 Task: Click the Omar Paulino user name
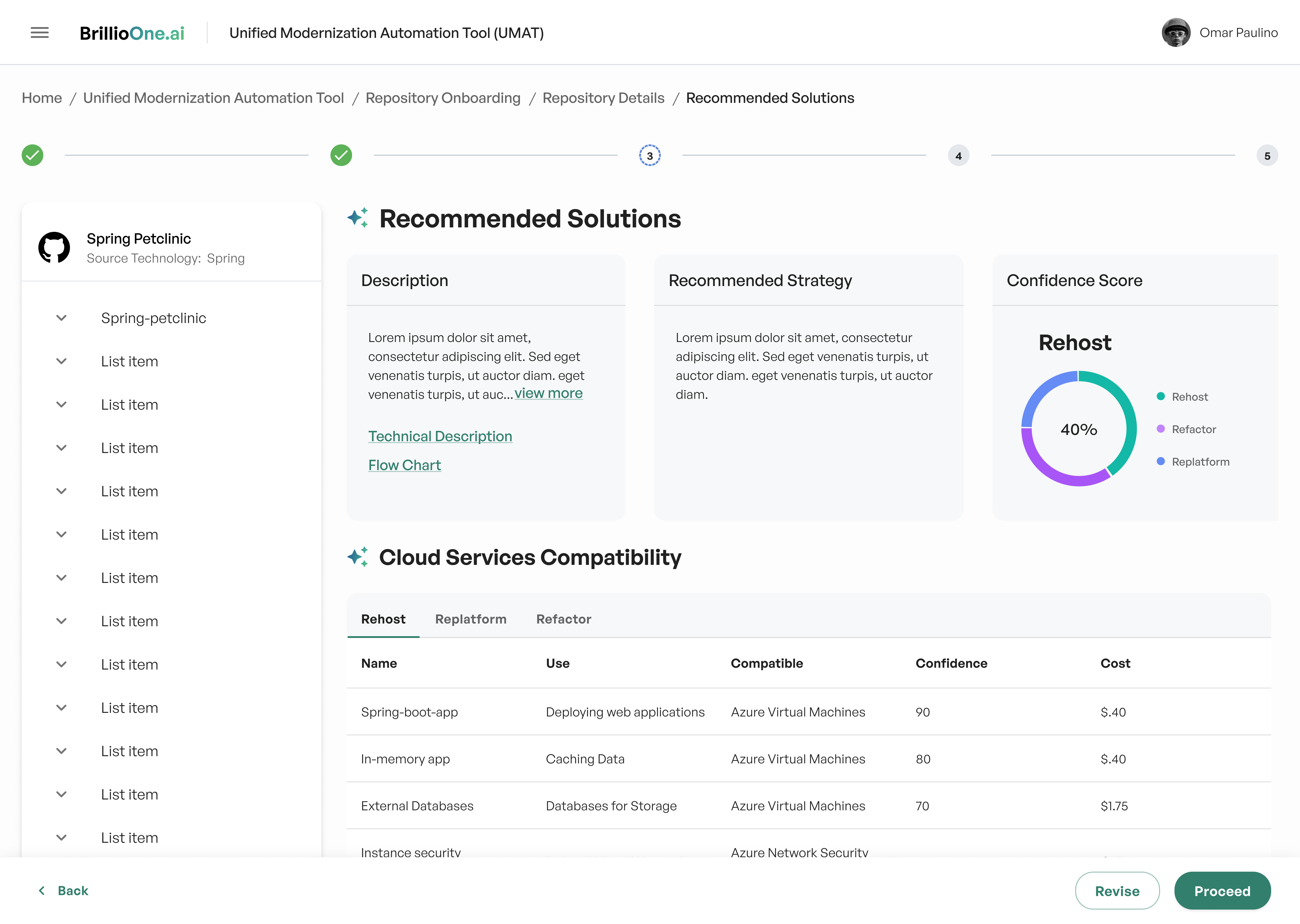click(1239, 33)
